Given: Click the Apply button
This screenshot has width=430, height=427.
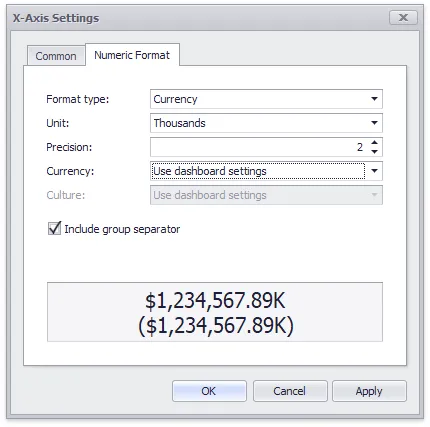Looking at the screenshot, I should tap(369, 391).
